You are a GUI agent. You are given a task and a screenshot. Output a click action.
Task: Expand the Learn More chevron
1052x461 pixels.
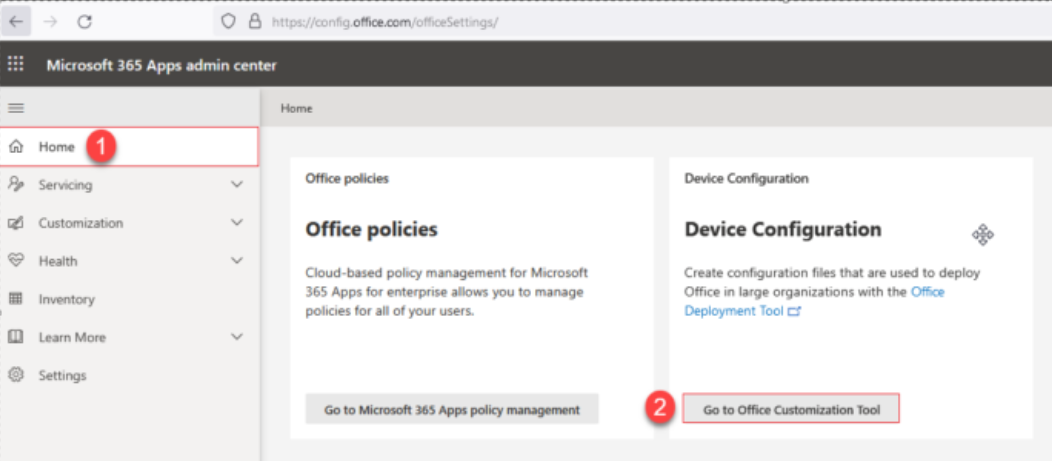click(x=237, y=337)
